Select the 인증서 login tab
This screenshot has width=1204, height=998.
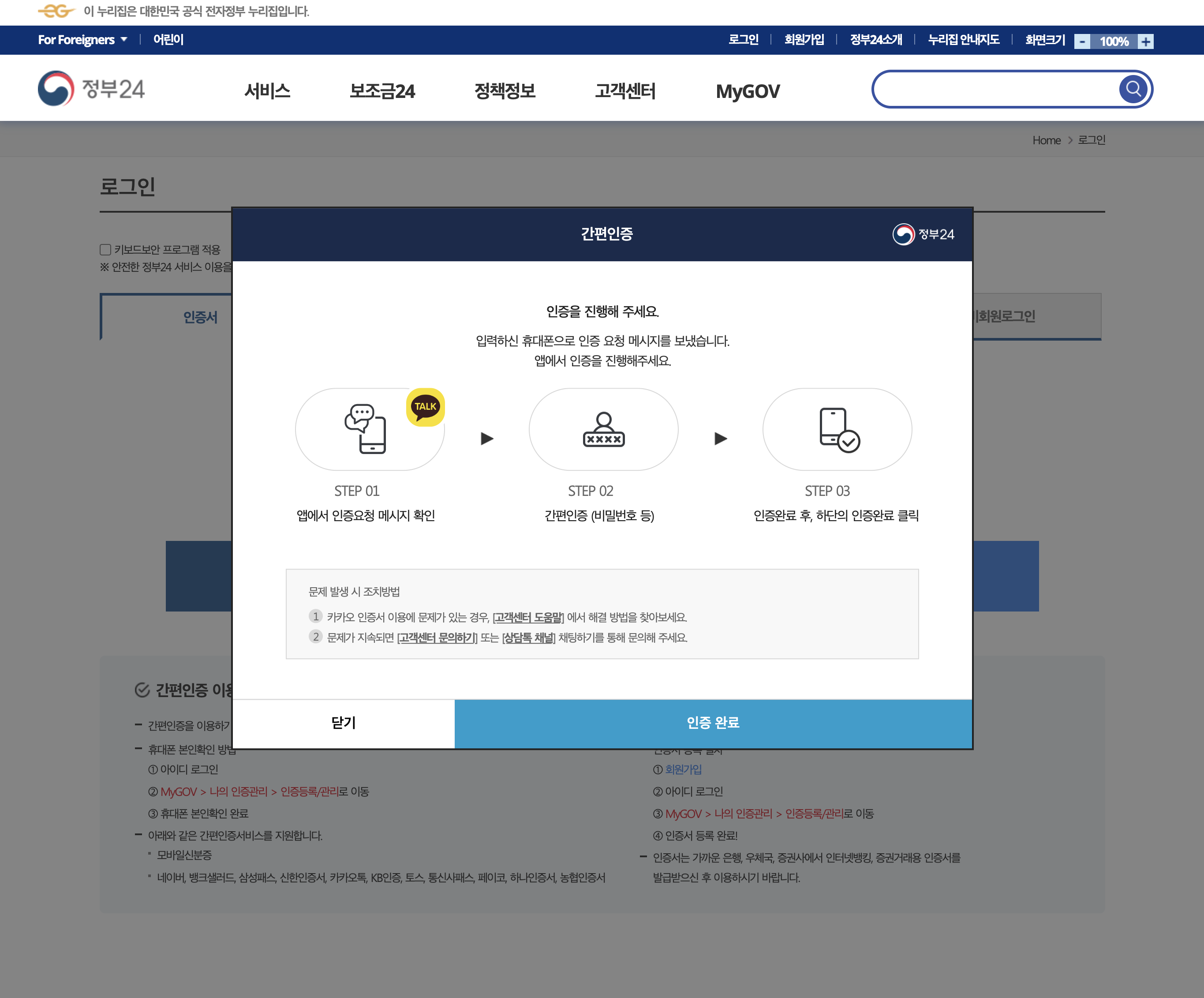pos(200,317)
